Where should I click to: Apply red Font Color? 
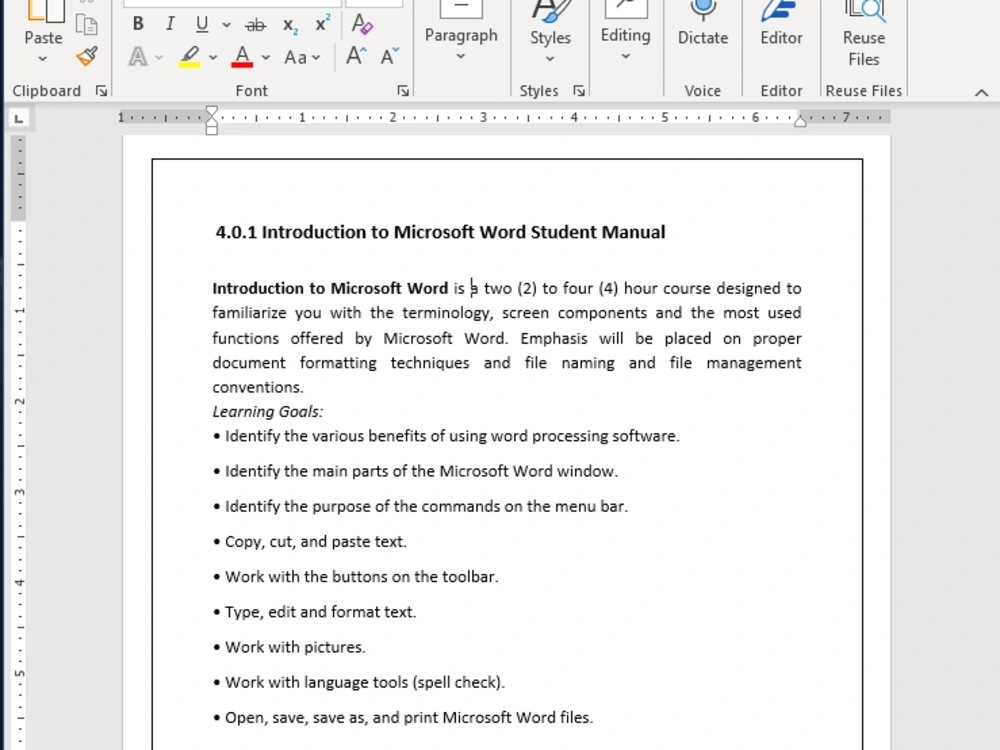[x=242, y=57]
